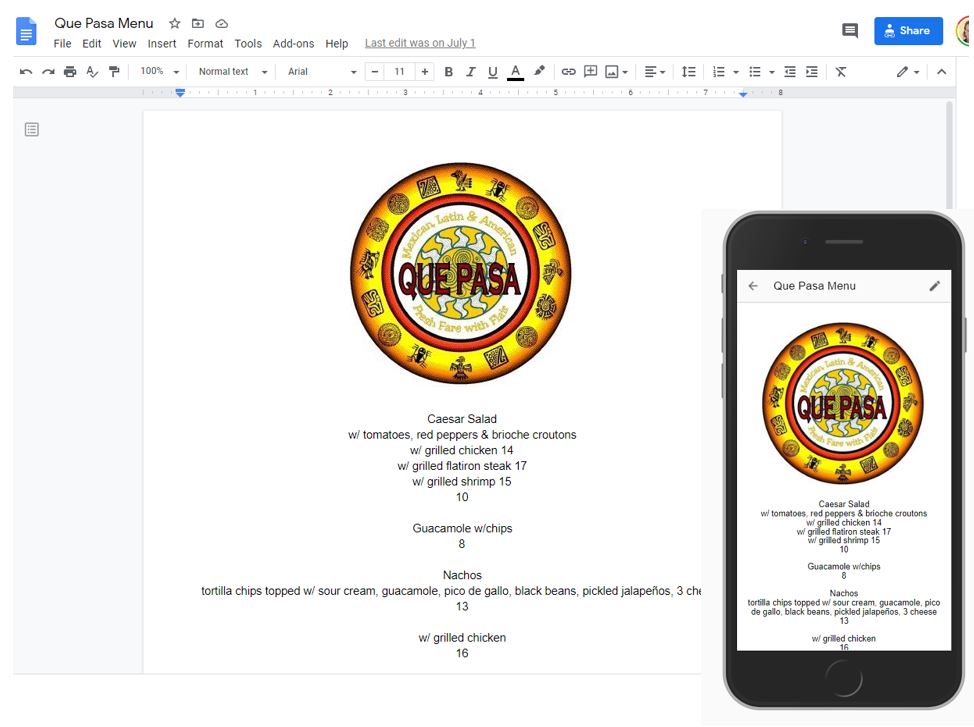974x727 pixels.
Task: Click the Nachos heading in the document
Action: (462, 575)
